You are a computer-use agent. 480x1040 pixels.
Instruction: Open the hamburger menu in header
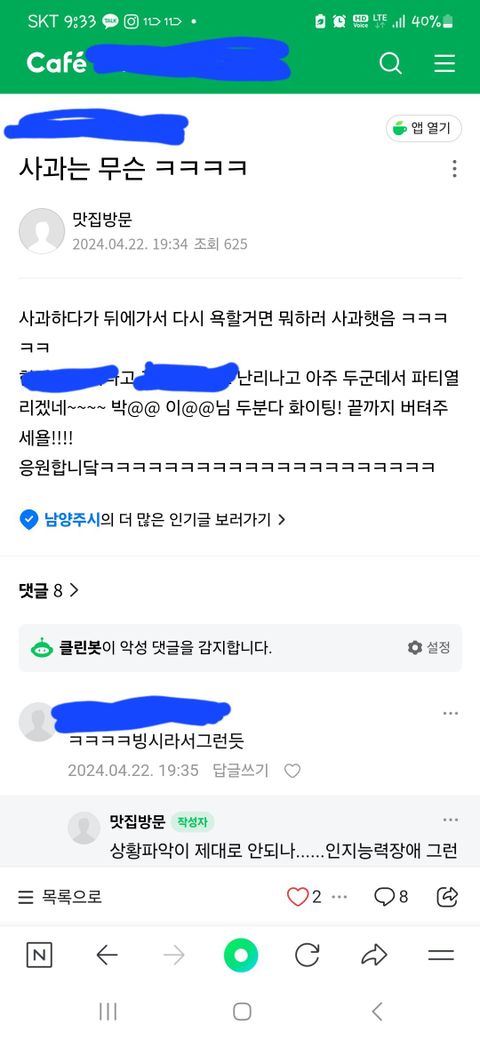444,63
